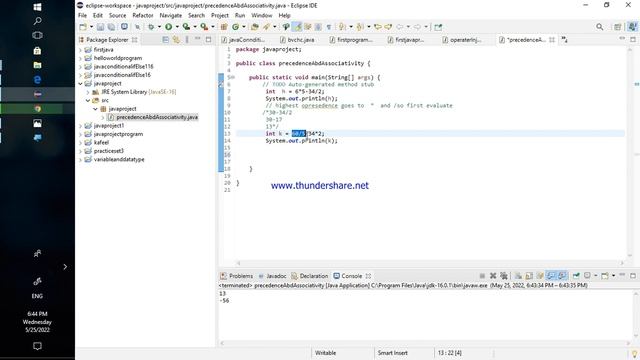Go to Last Edit Location icon
640x360 pixels.
(378, 27)
